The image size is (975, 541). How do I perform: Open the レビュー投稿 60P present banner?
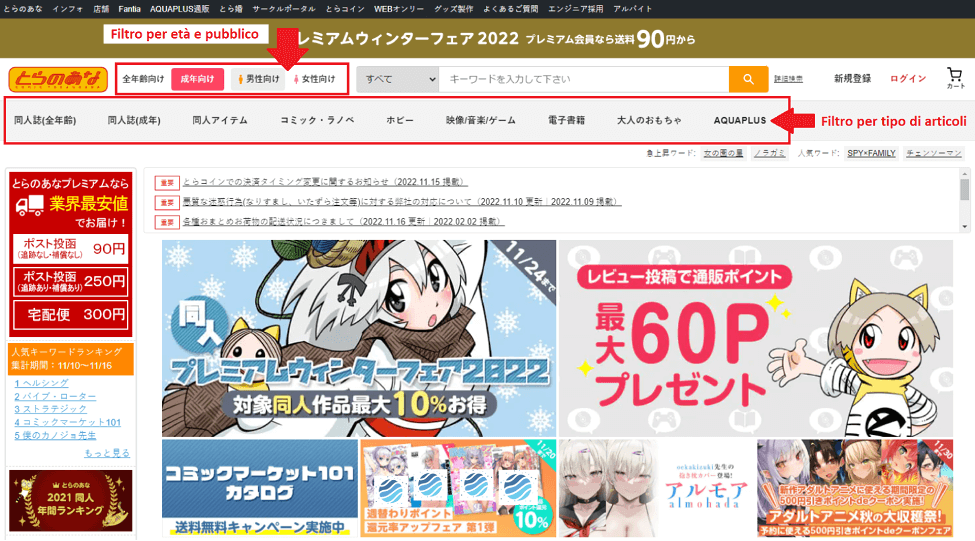coord(756,339)
